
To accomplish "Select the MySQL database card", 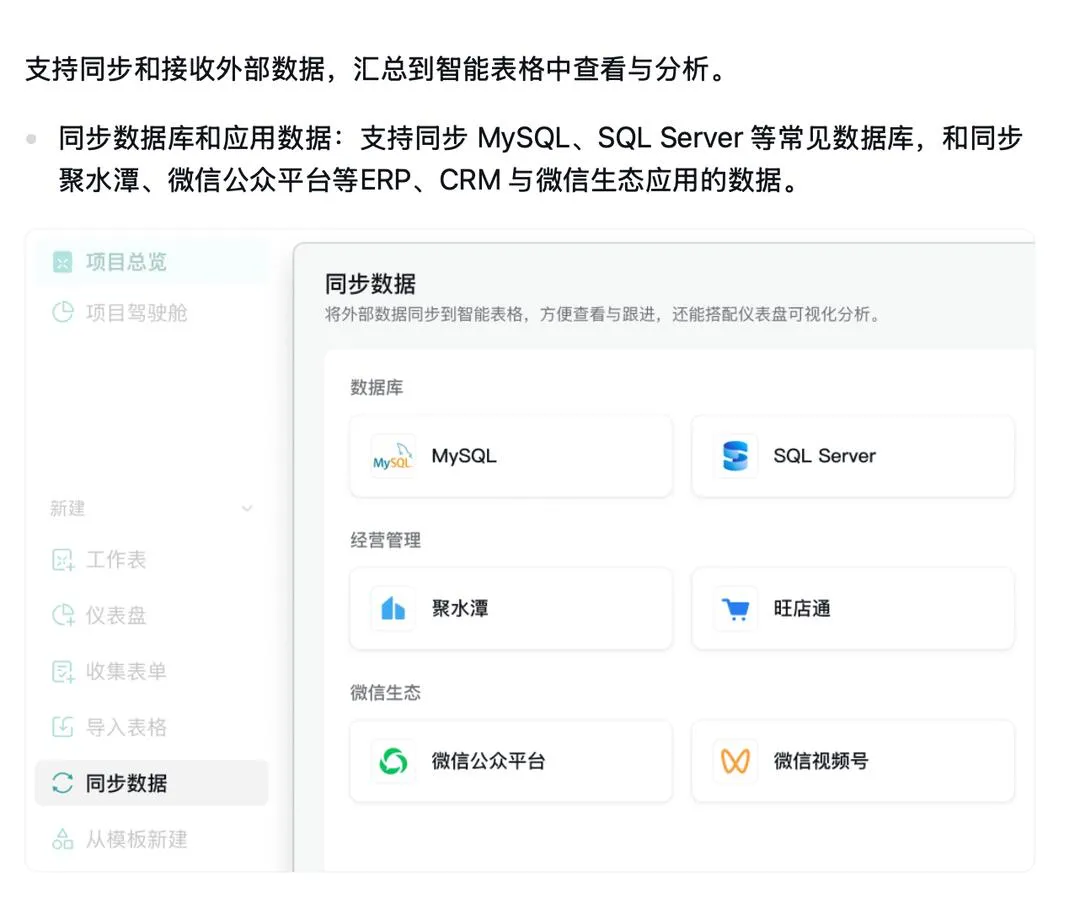I will [x=510, y=456].
